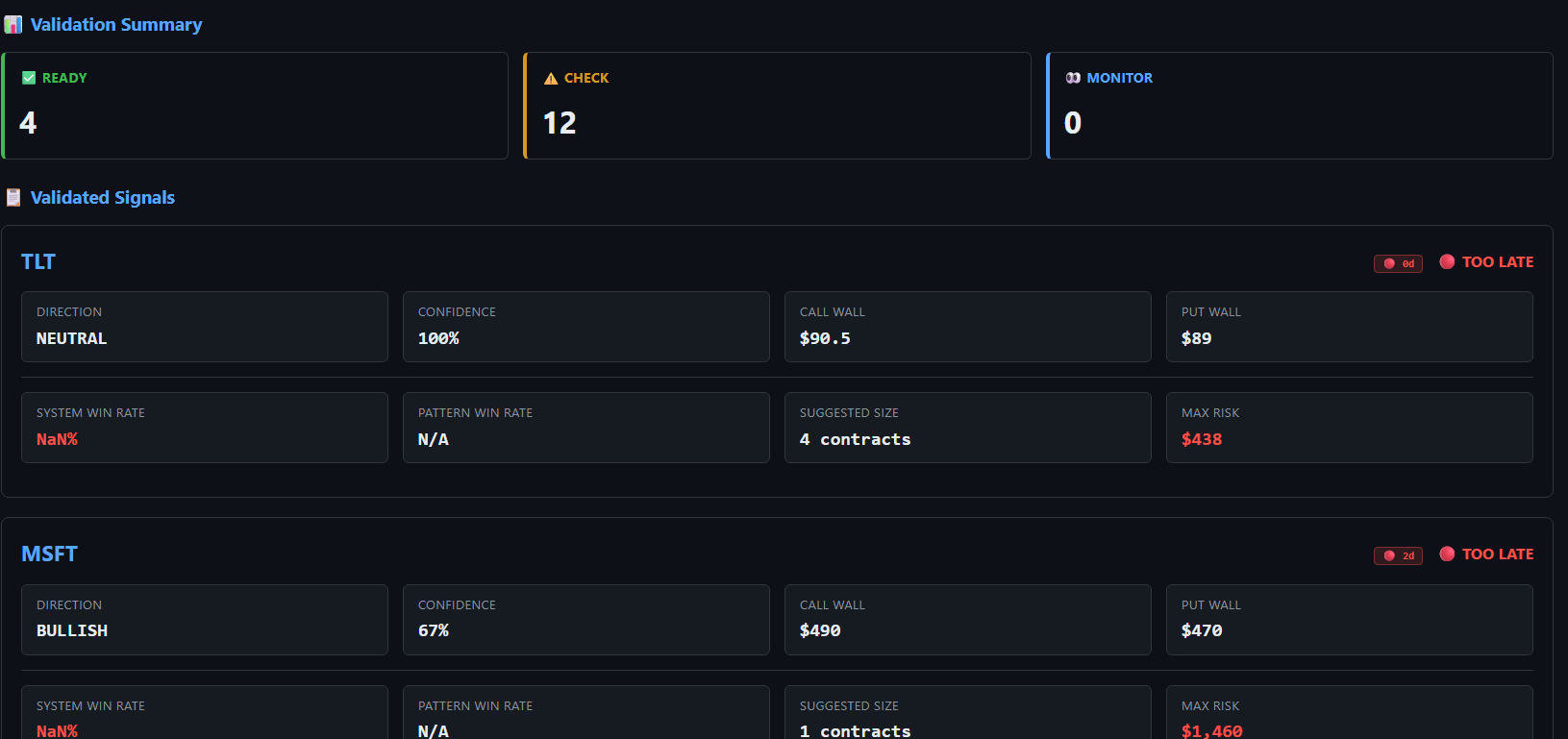Click MSFT confidence value 67%

[x=434, y=630]
